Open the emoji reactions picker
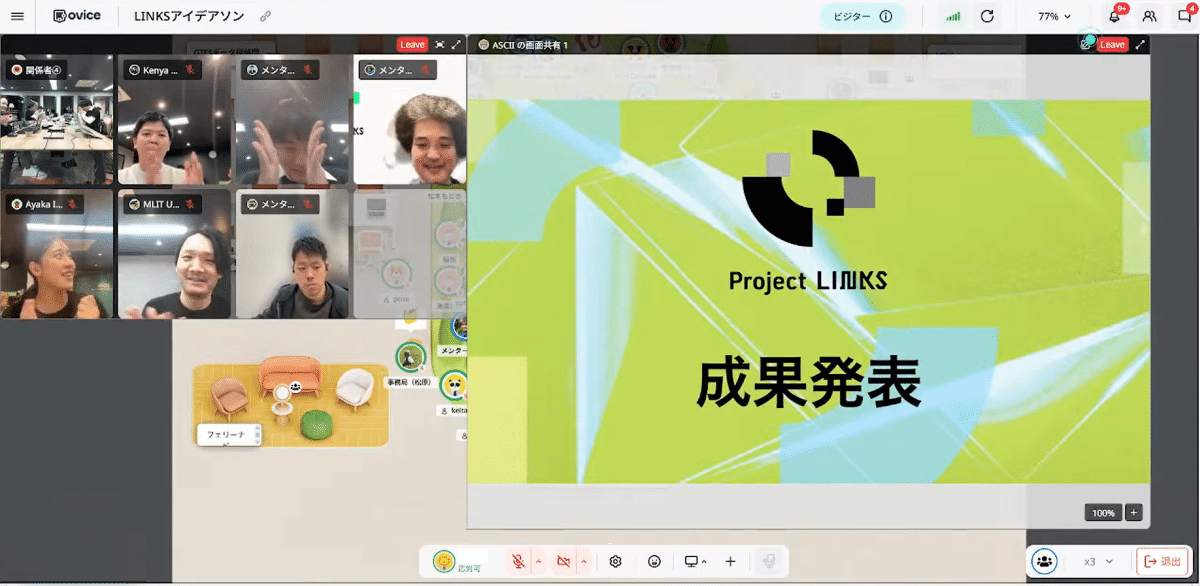The height and width of the screenshot is (586, 1200). click(654, 562)
